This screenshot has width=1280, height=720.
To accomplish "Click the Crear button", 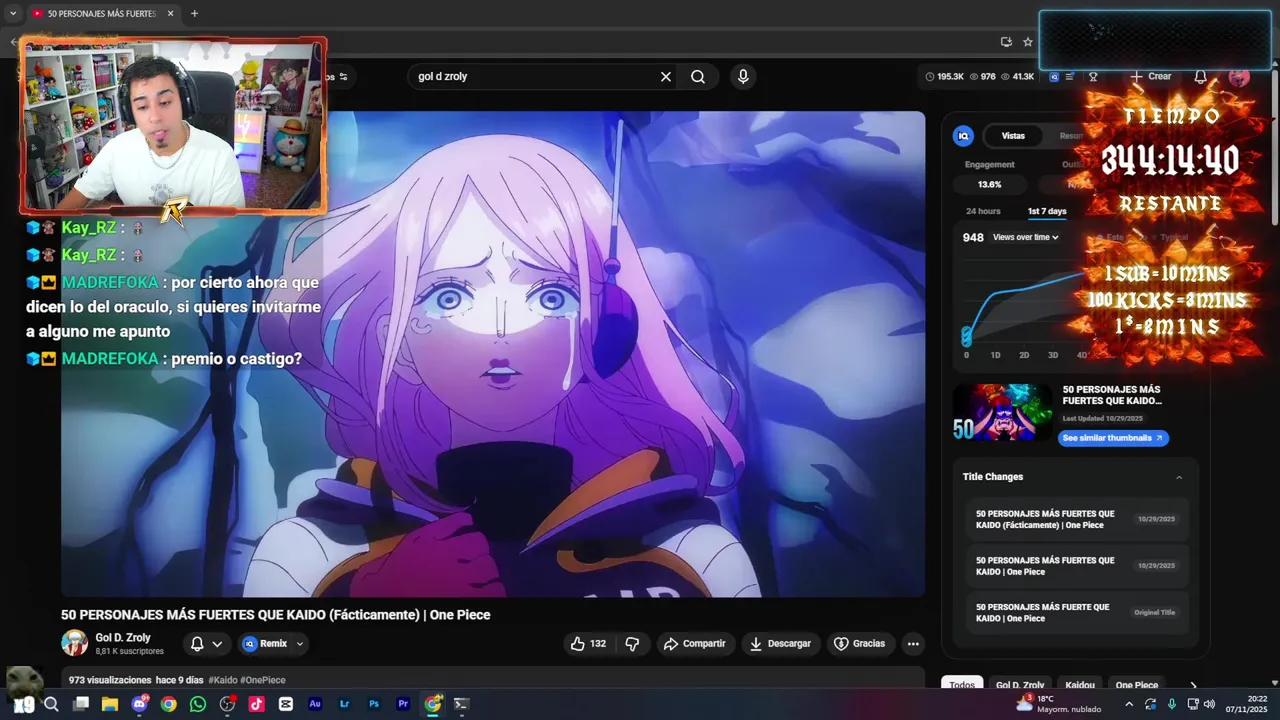I will [1151, 77].
